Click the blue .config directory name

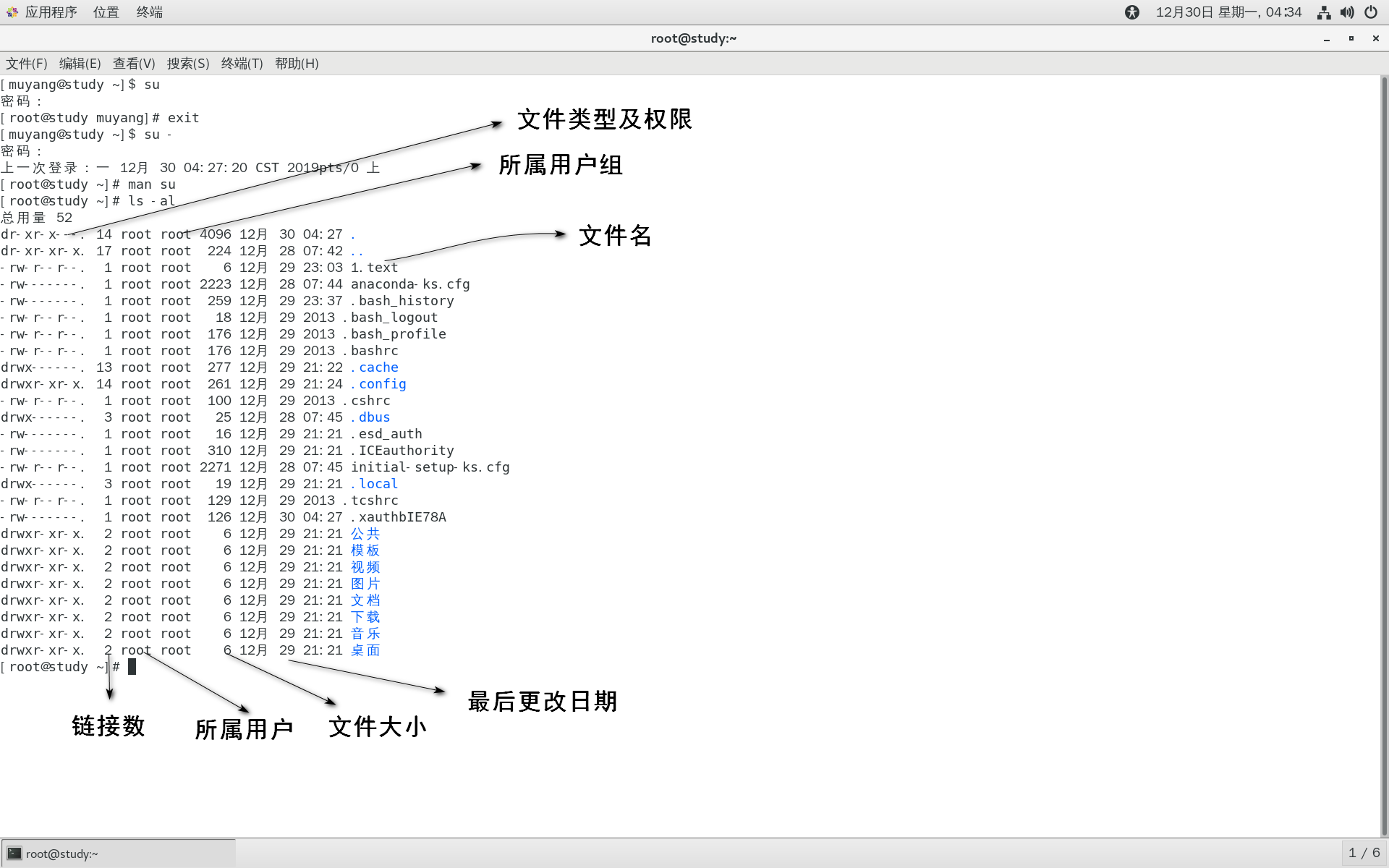[x=378, y=384]
